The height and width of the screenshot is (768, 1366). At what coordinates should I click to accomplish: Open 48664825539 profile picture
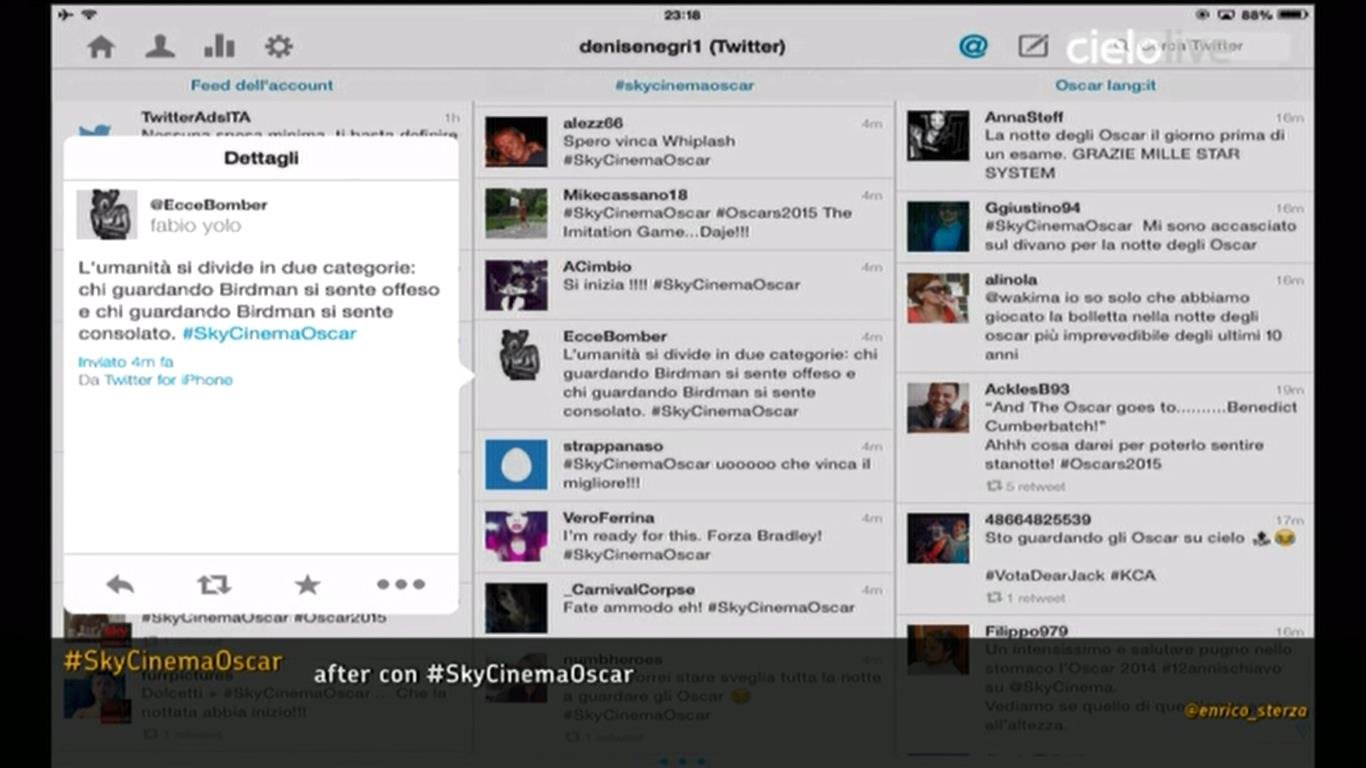[x=938, y=538]
